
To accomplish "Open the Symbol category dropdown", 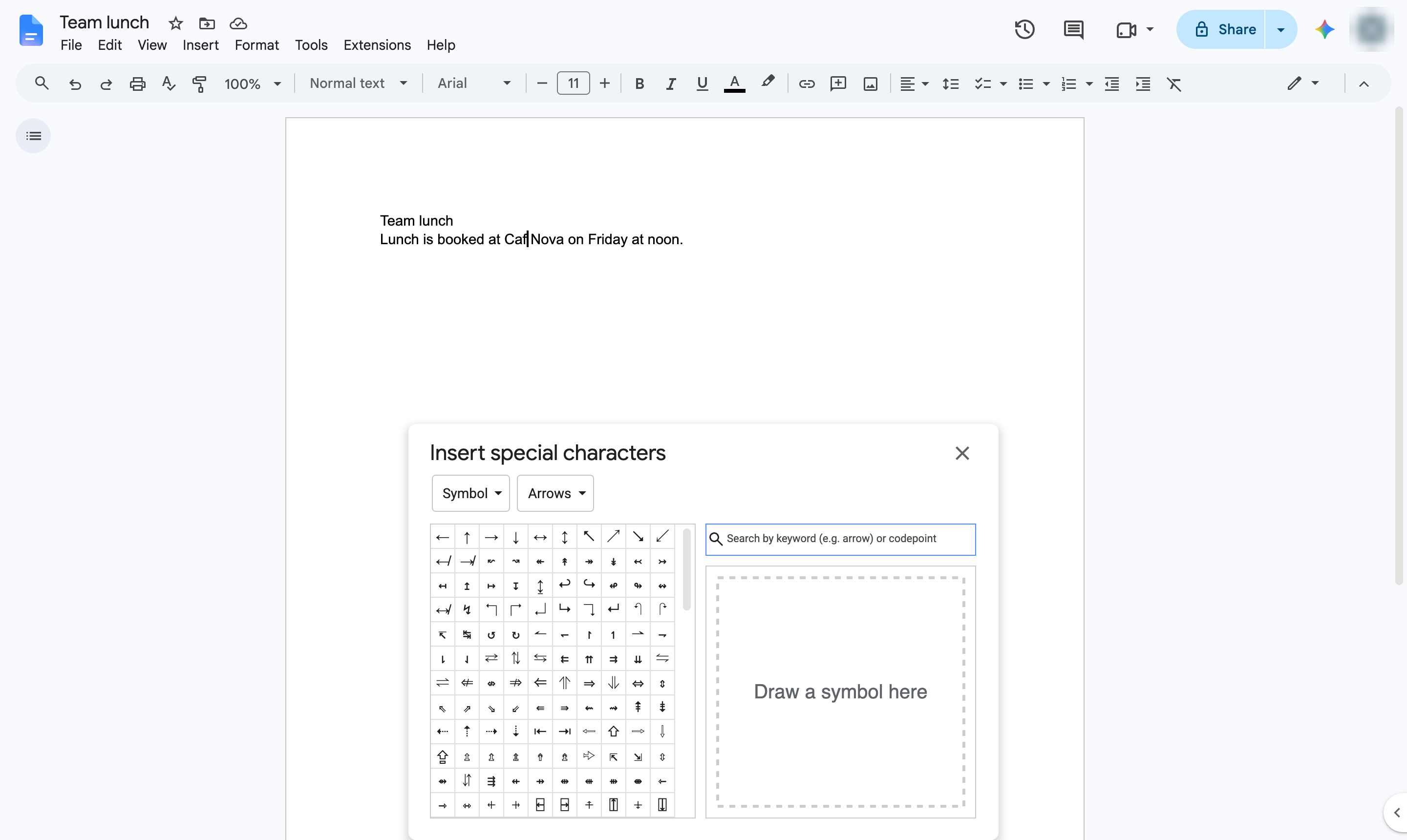I will click(470, 493).
